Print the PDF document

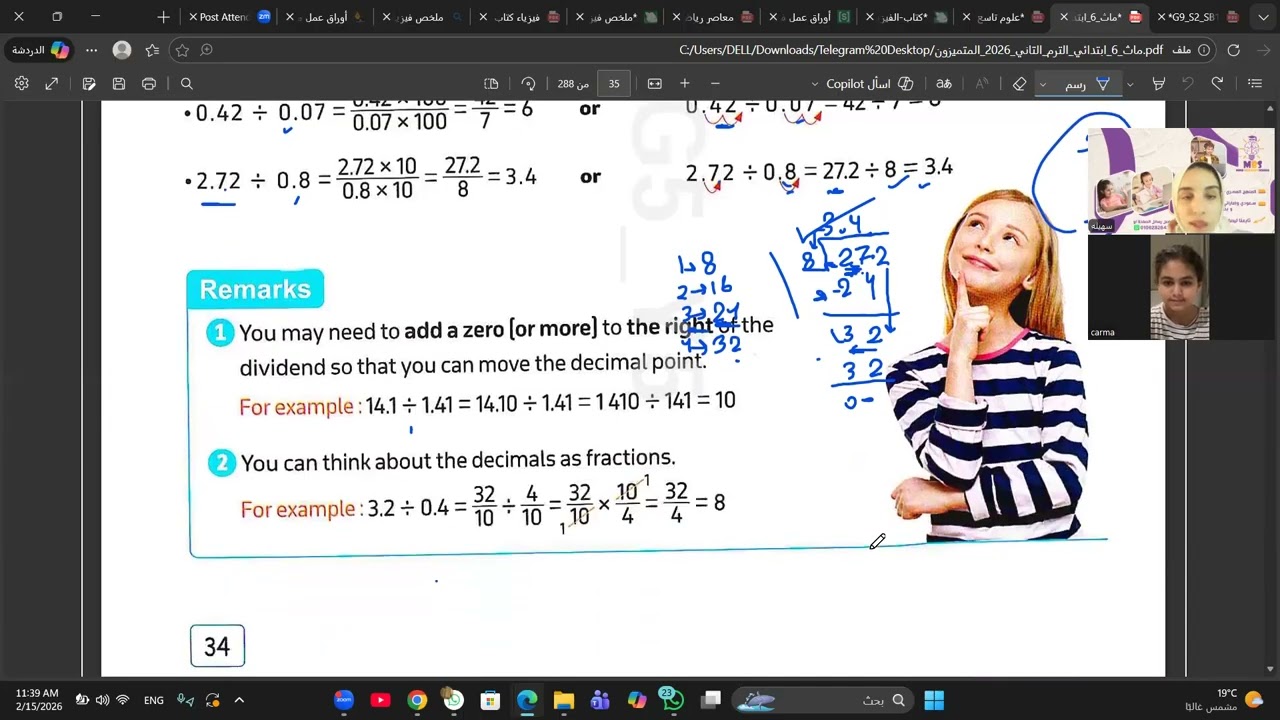click(x=149, y=84)
